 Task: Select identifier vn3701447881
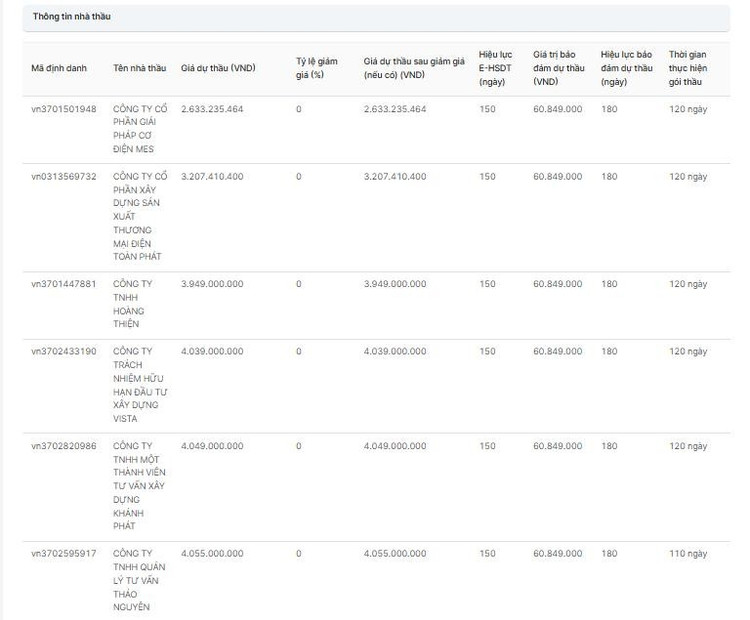[64, 284]
